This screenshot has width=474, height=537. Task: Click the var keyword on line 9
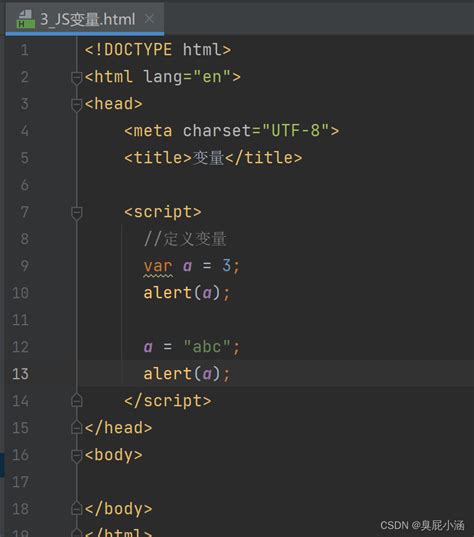158,266
